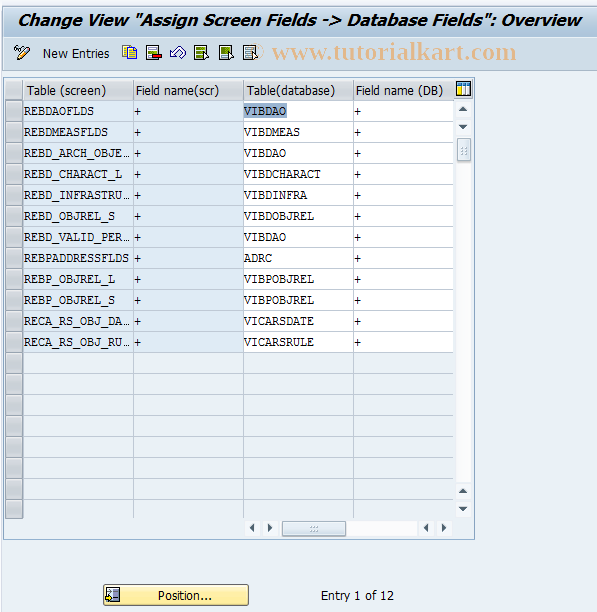Viewport: 597px width, 612px height.
Task: Click first left arrow of horizontal scrollbar
Action: point(252,528)
